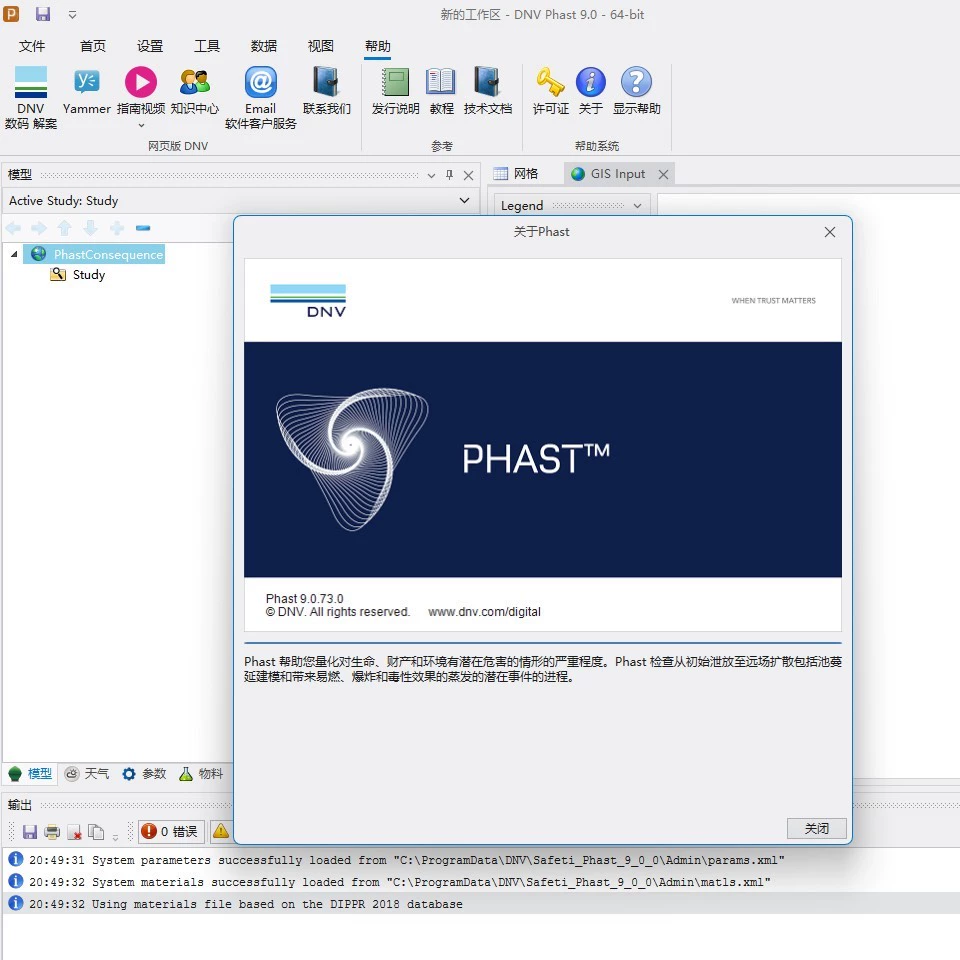Click the down arrow in model toolbar
Image resolution: width=960 pixels, height=960 pixels.
click(x=91, y=228)
